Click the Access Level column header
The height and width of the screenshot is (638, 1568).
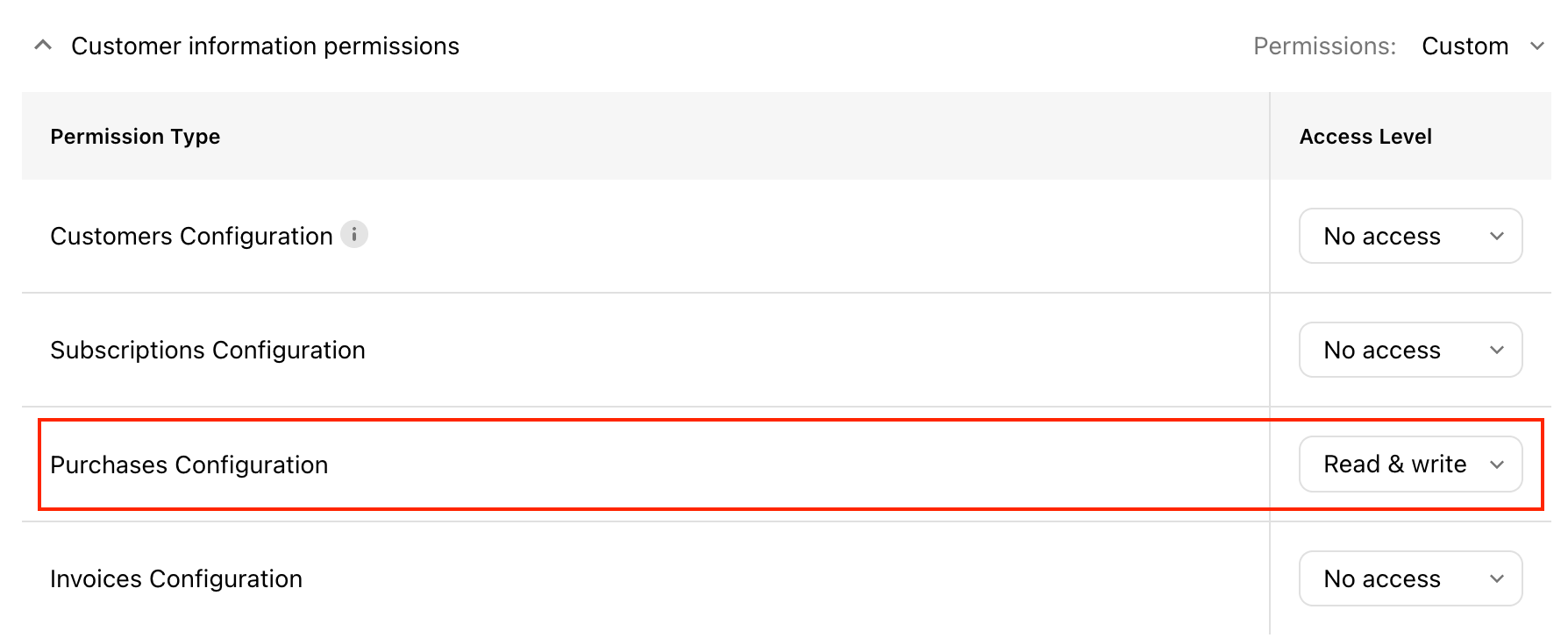click(x=1365, y=137)
